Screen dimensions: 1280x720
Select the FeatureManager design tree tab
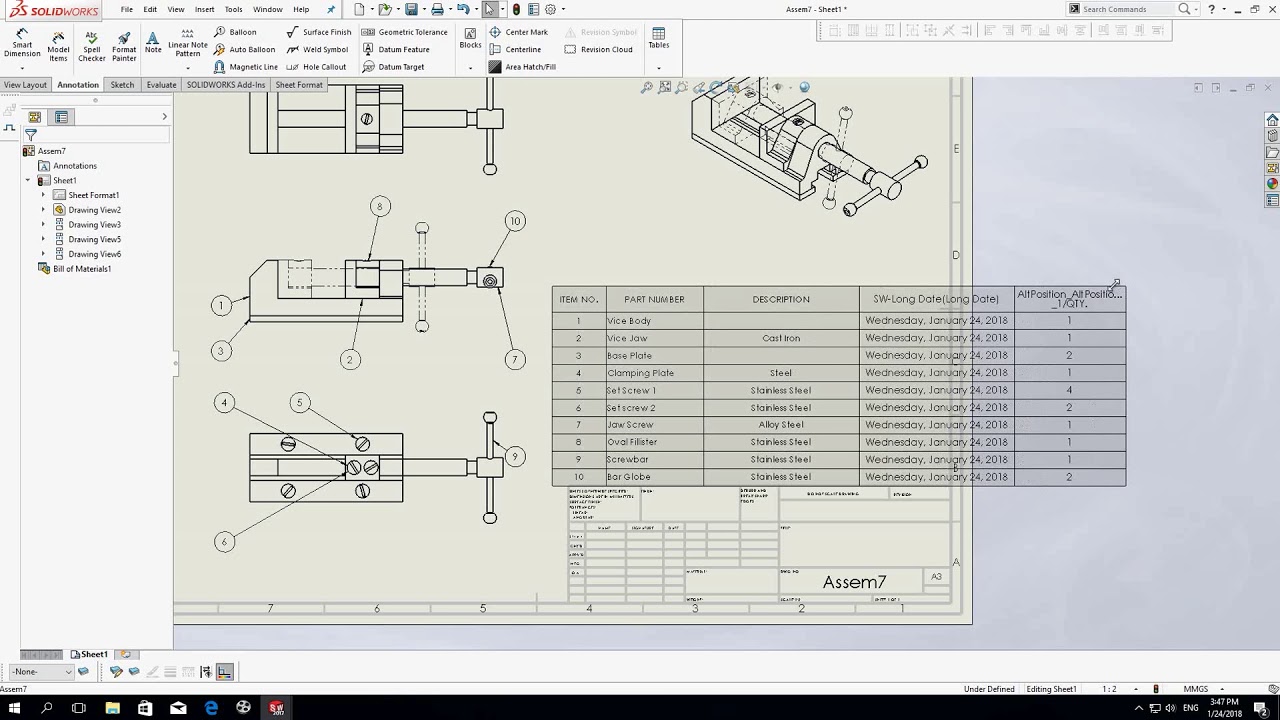35,117
